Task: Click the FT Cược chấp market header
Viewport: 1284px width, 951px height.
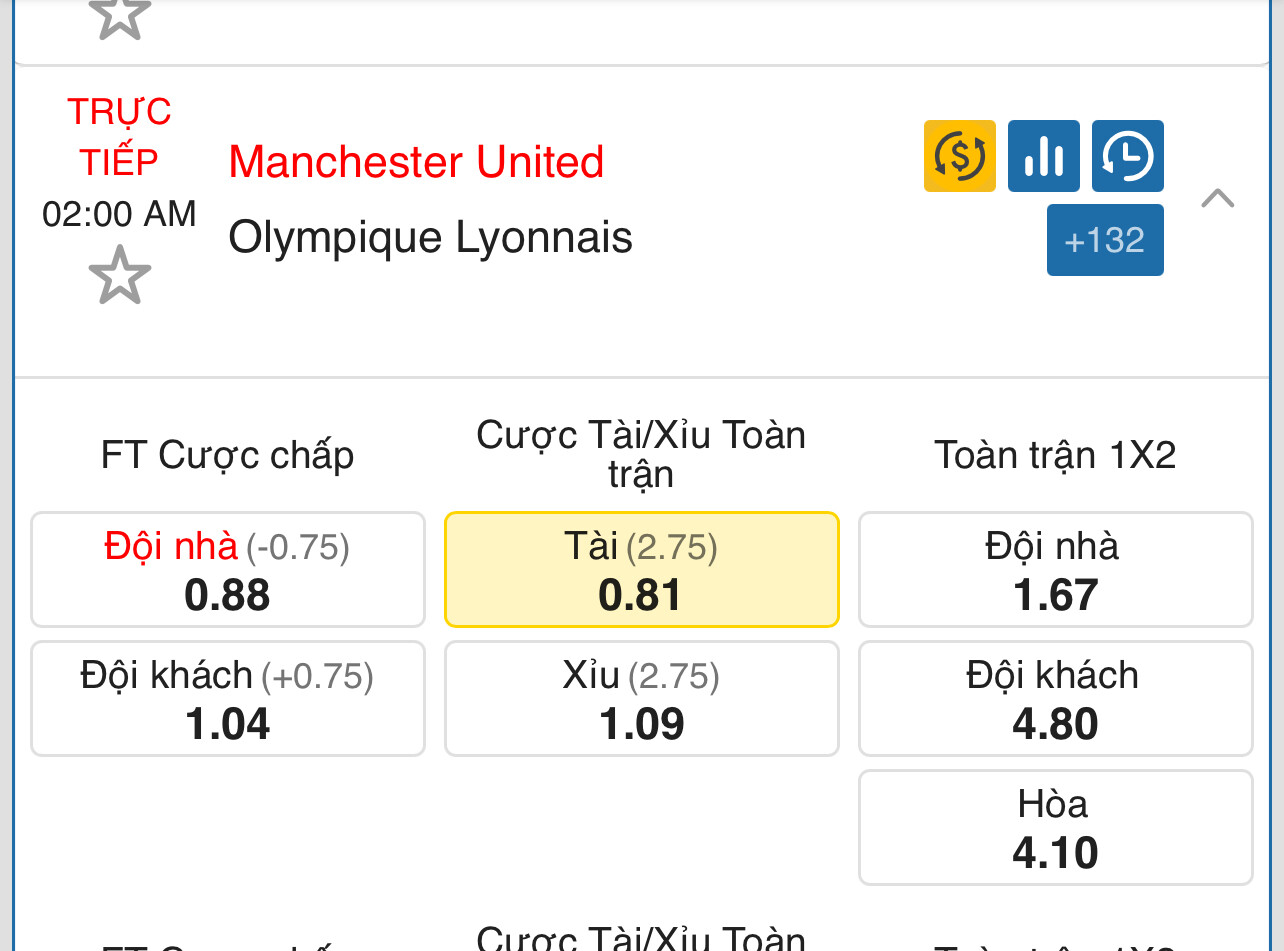Action: [228, 455]
